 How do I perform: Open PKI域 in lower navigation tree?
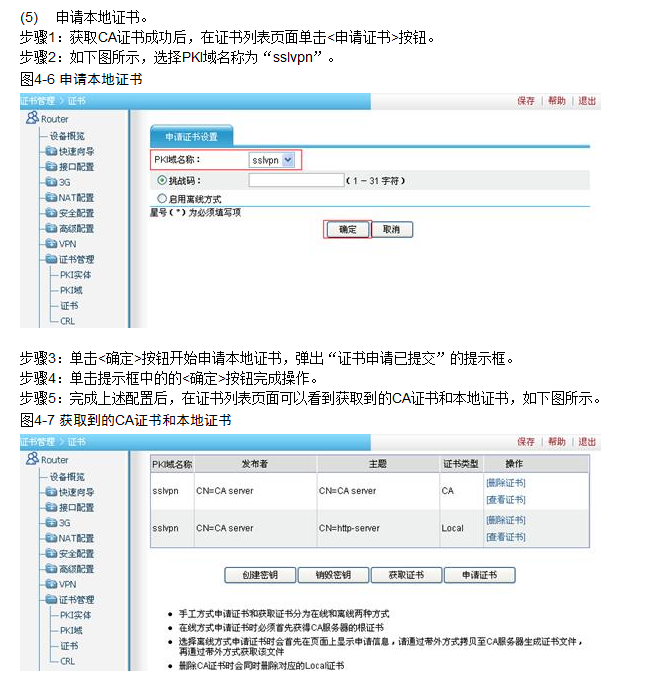(71, 630)
